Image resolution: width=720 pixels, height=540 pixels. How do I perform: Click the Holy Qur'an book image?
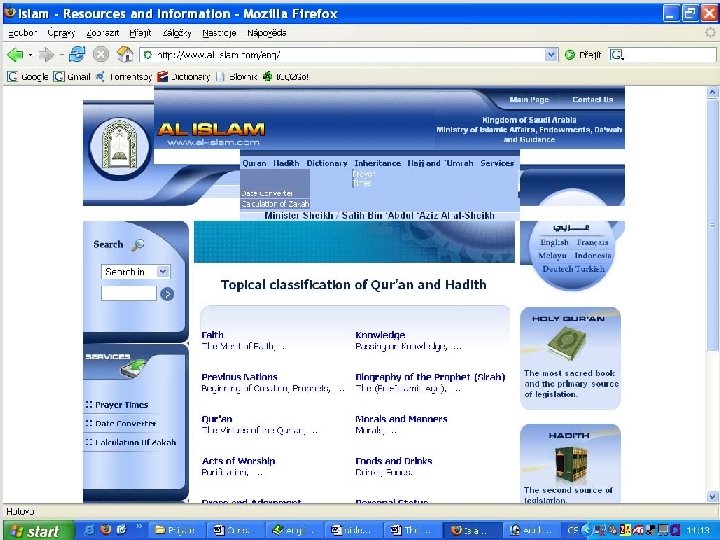click(x=567, y=343)
